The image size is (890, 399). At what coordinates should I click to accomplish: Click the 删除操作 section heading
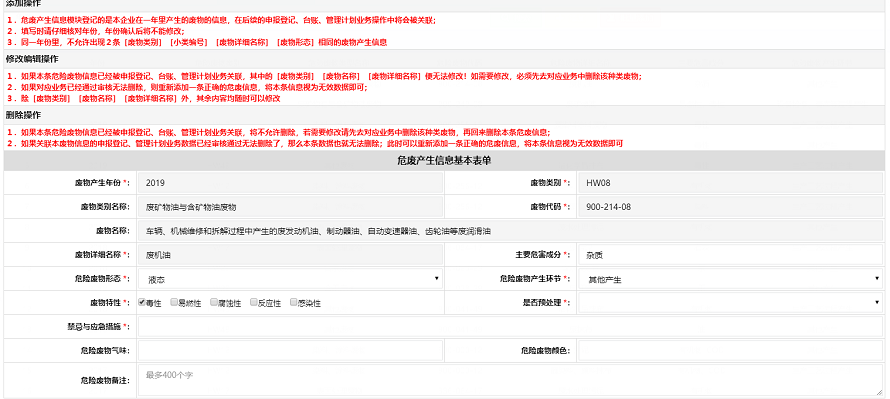[x=23, y=115]
